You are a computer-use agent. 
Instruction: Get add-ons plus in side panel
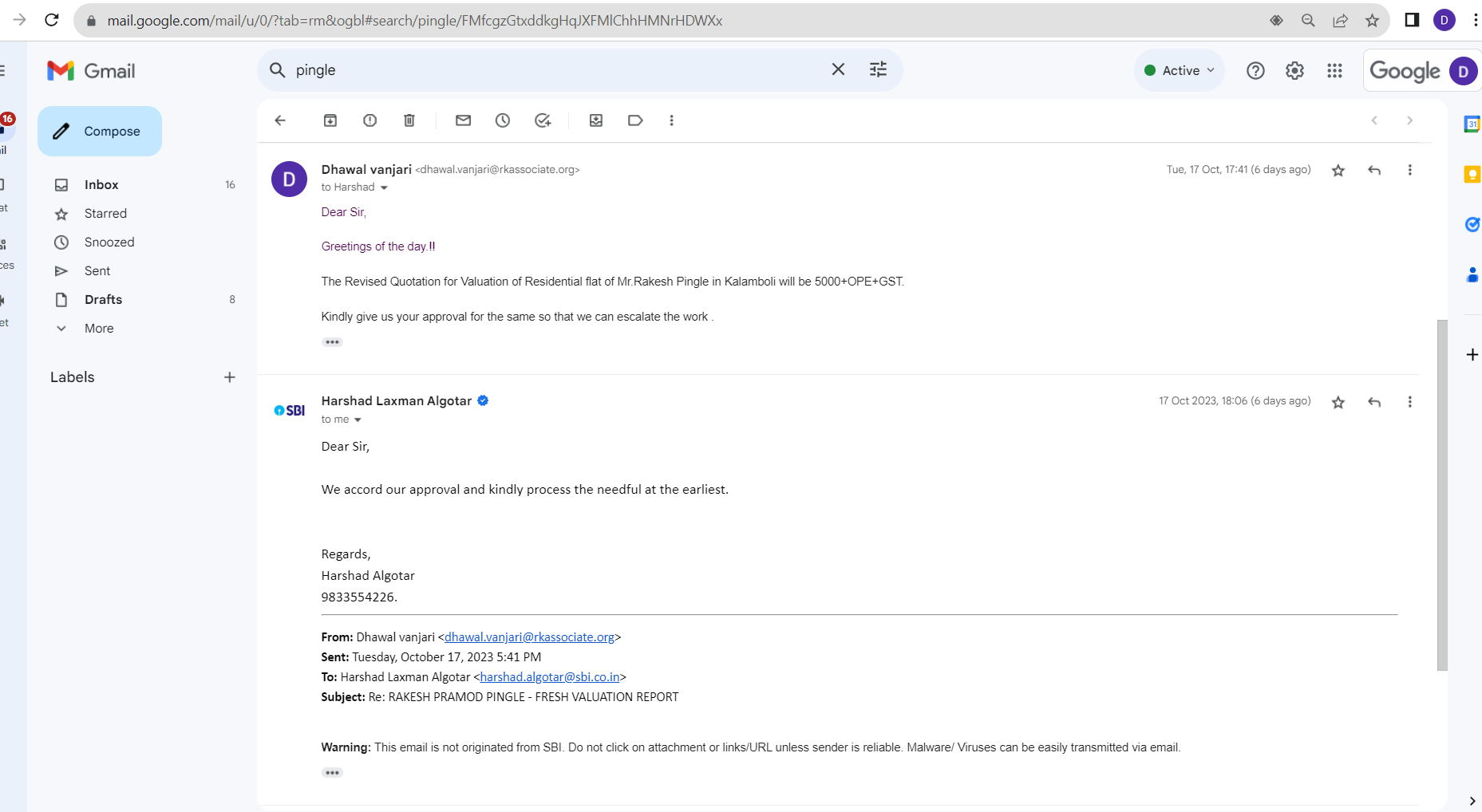coord(1472,354)
